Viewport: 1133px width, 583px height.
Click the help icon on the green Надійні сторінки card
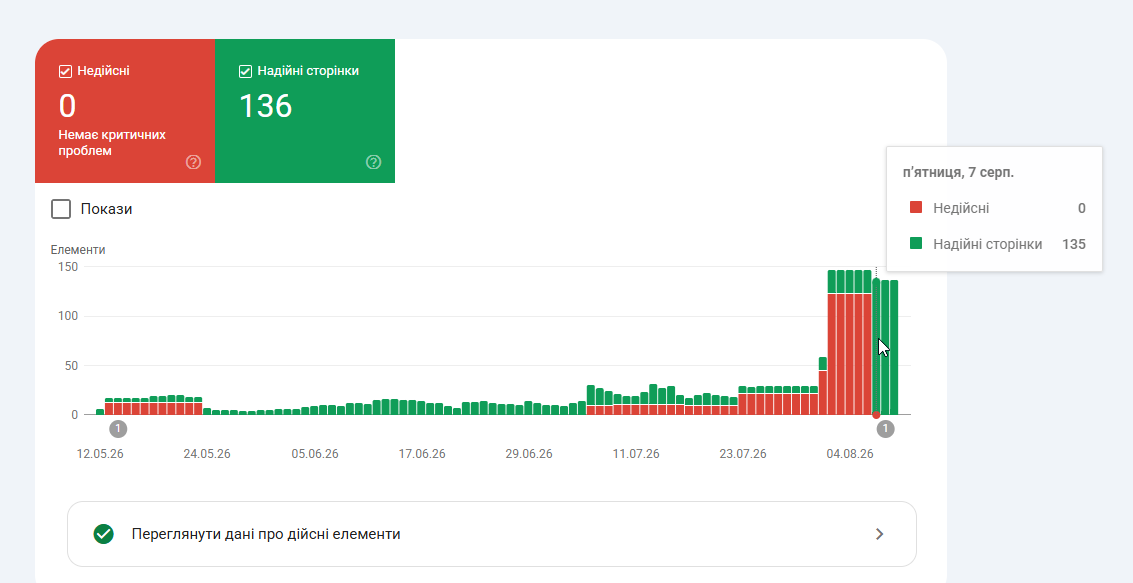pos(374,162)
